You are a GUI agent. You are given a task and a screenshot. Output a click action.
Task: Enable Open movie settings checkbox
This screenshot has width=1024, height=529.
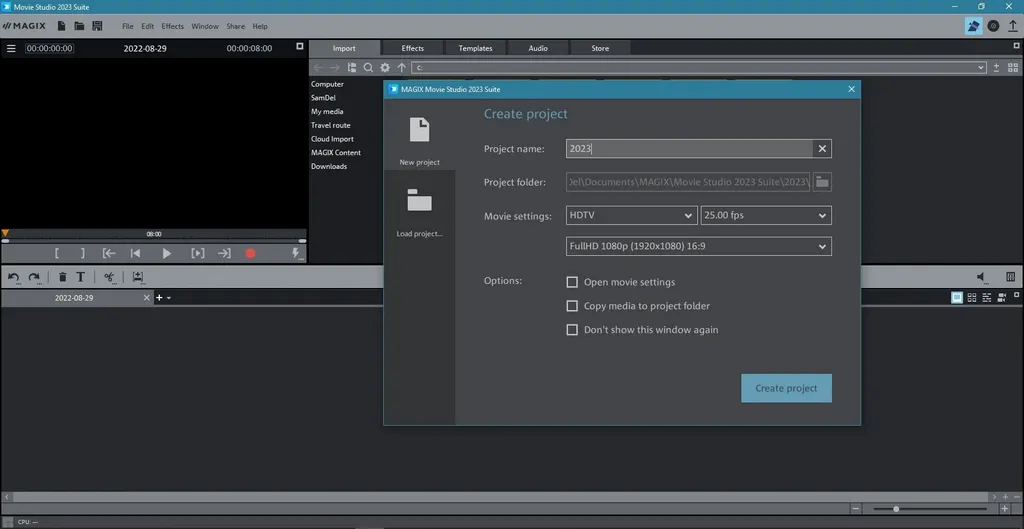click(x=572, y=282)
